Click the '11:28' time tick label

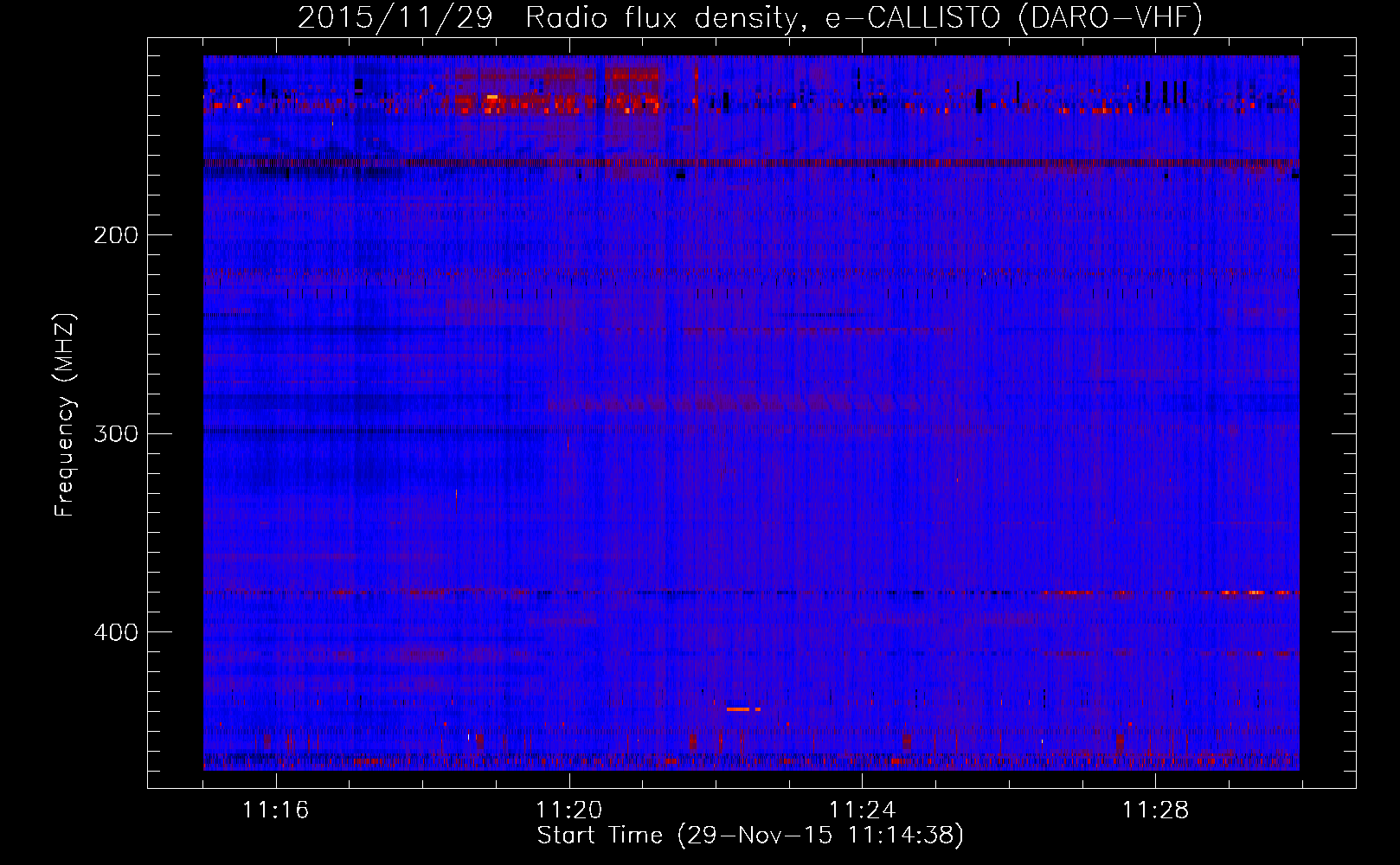coord(1155,811)
